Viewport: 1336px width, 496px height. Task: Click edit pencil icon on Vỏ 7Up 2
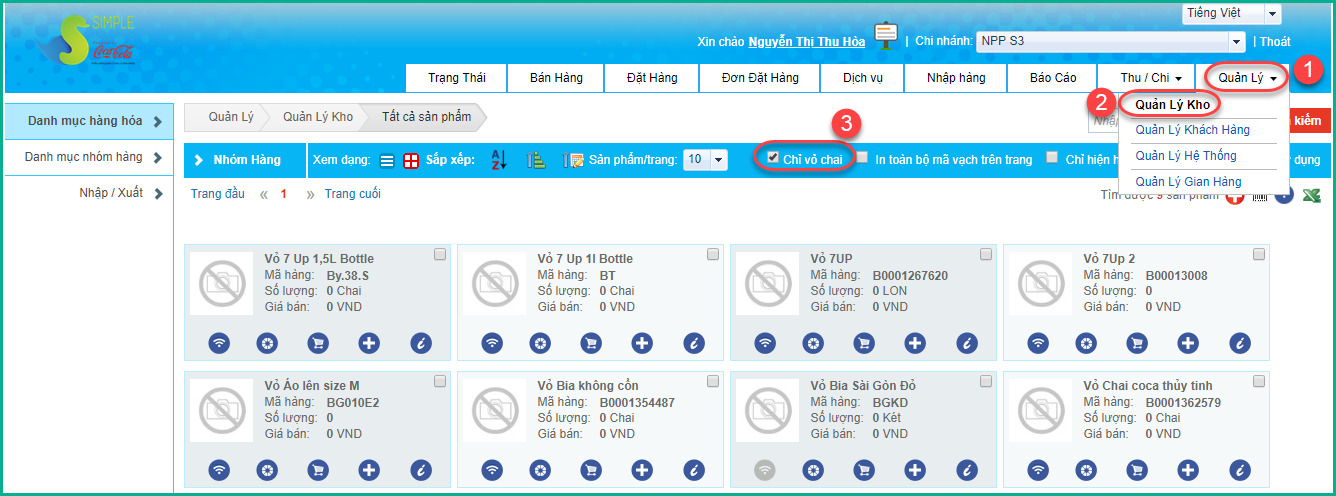coord(1240,343)
